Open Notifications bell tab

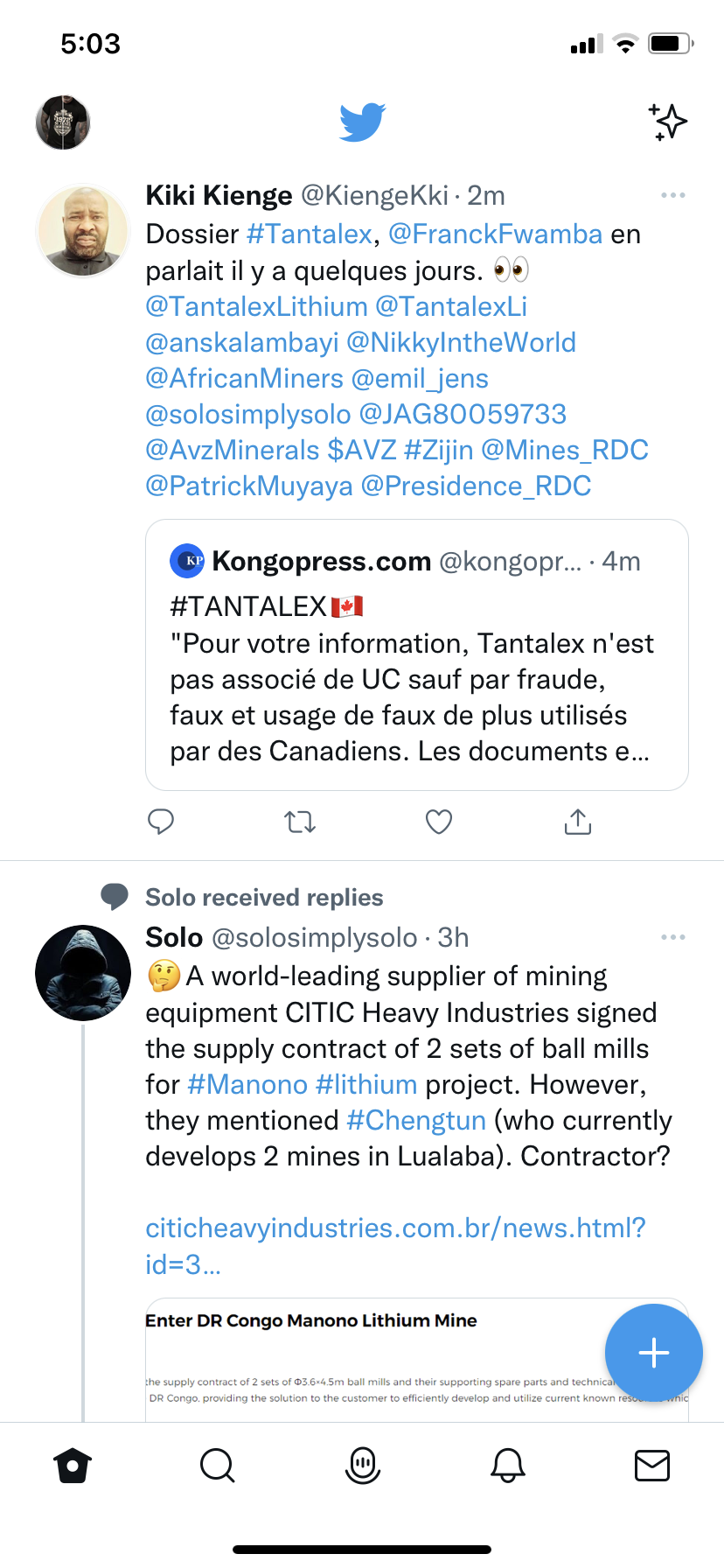click(508, 1465)
